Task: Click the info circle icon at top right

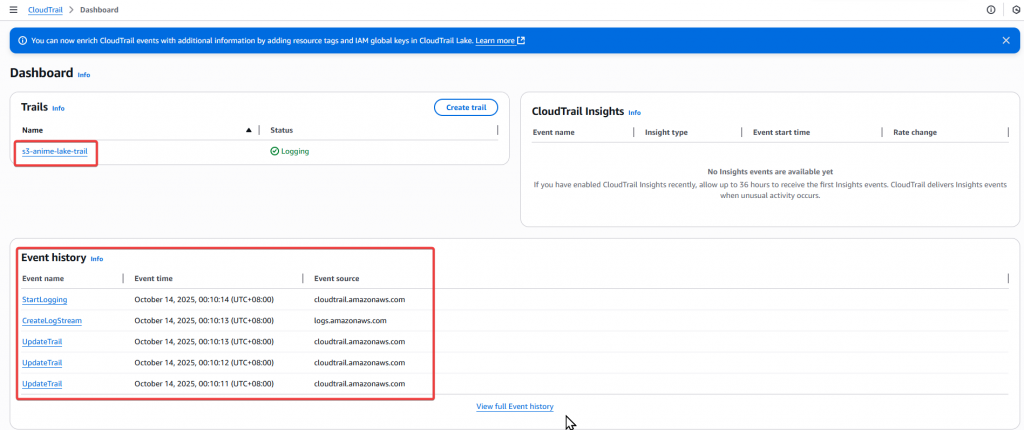Action: [x=991, y=10]
